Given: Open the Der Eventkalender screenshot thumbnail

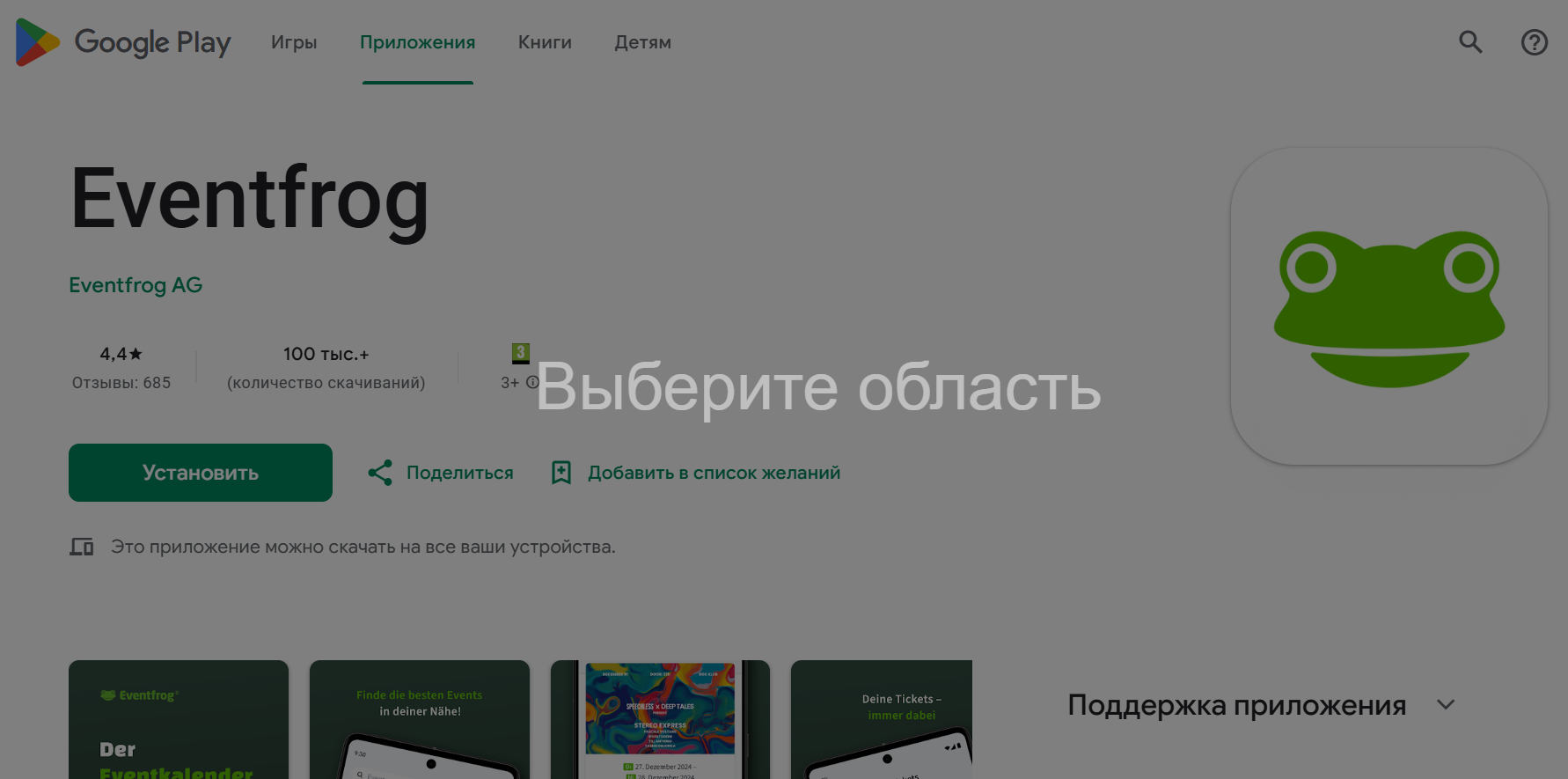Looking at the screenshot, I should point(179,719).
